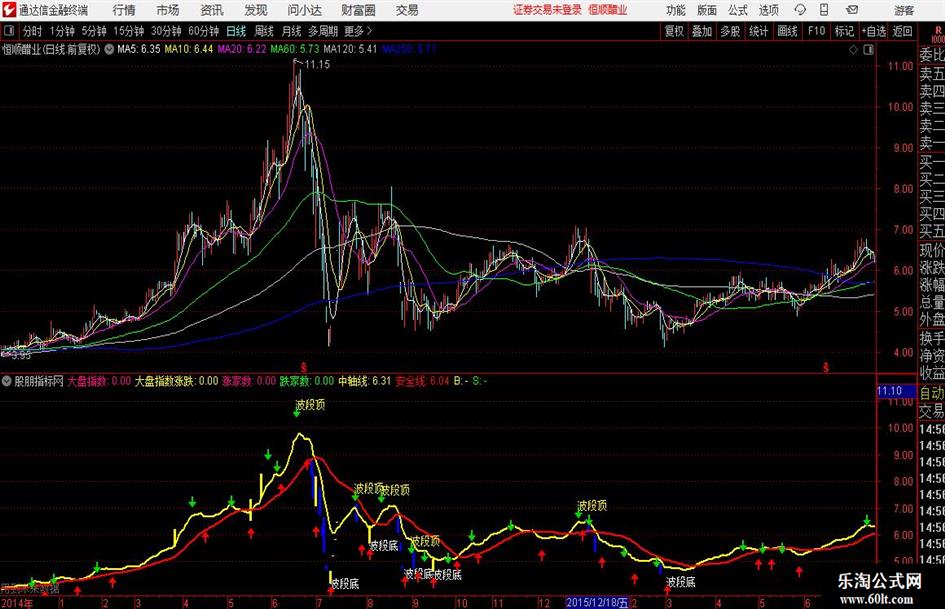Click the highlighted date 2015/12/18 on axis
Image resolution: width=945 pixels, height=609 pixels.
[x=597, y=602]
